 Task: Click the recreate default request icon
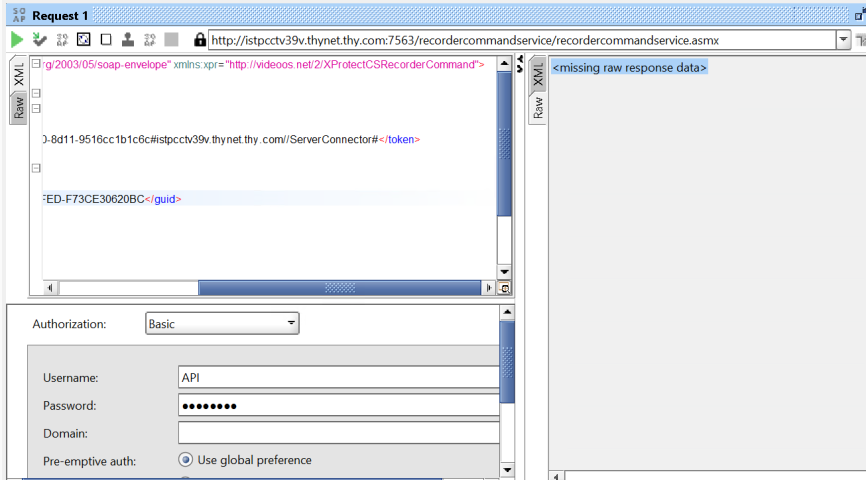(x=84, y=40)
